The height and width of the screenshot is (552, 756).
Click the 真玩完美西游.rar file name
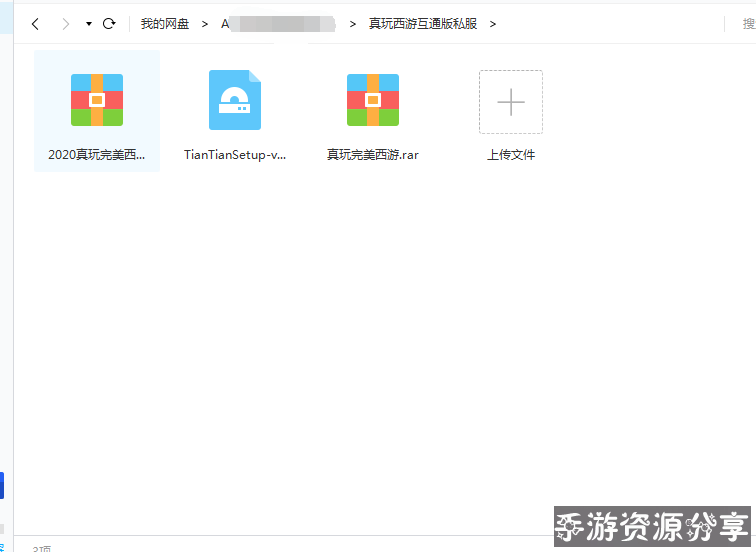pos(373,155)
